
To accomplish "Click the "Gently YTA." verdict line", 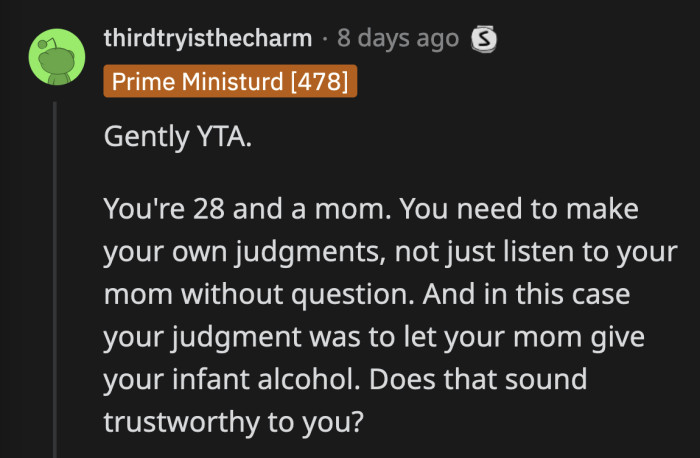I will click(178, 136).
